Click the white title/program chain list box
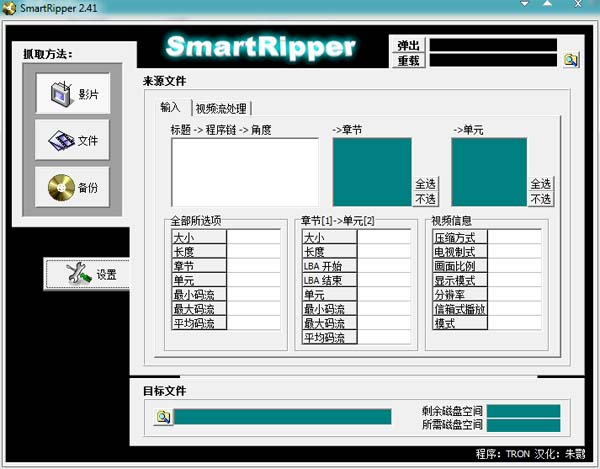Image resolution: width=600 pixels, height=469 pixels. click(245, 172)
